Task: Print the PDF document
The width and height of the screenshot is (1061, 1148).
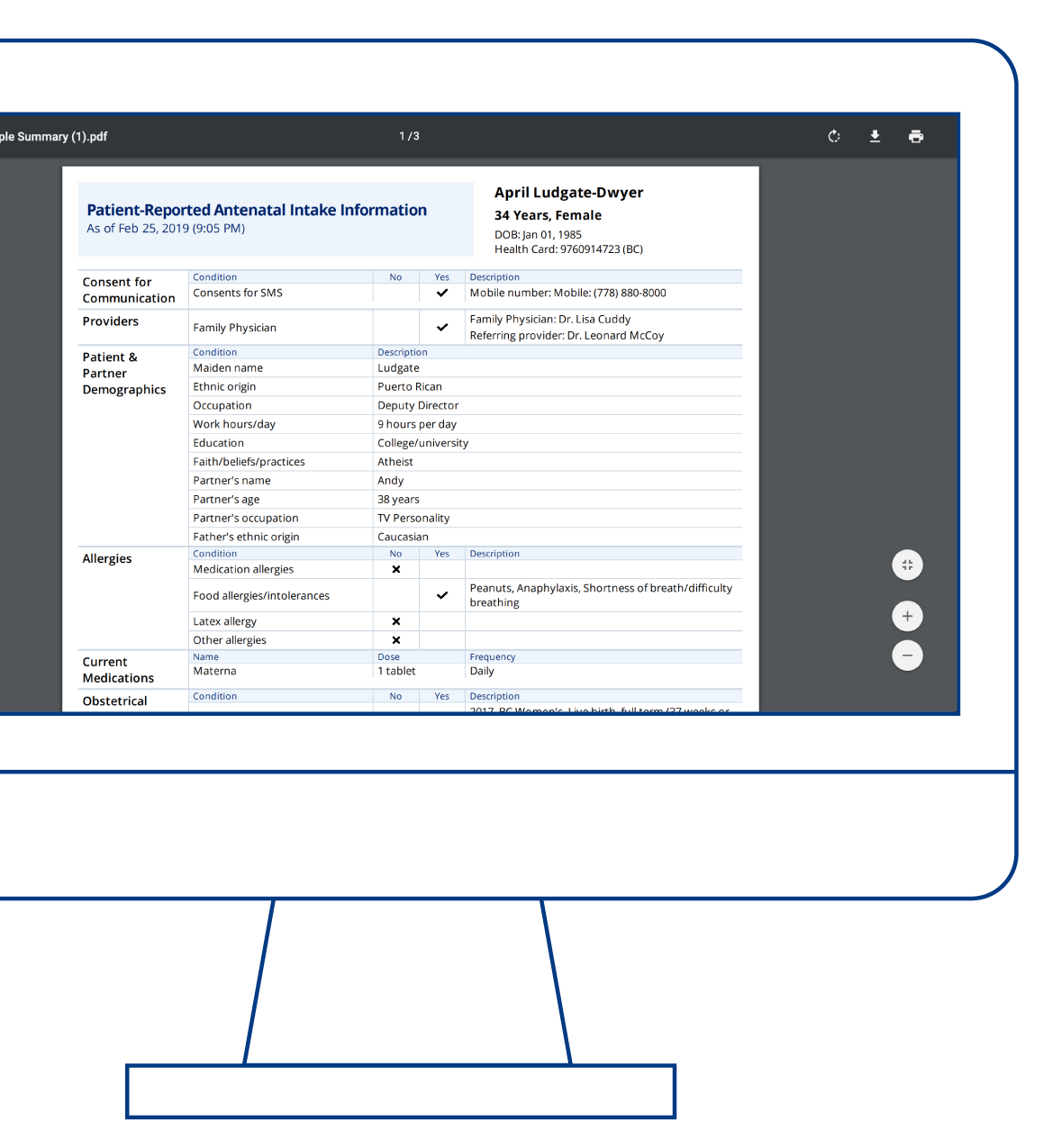Action: (916, 136)
